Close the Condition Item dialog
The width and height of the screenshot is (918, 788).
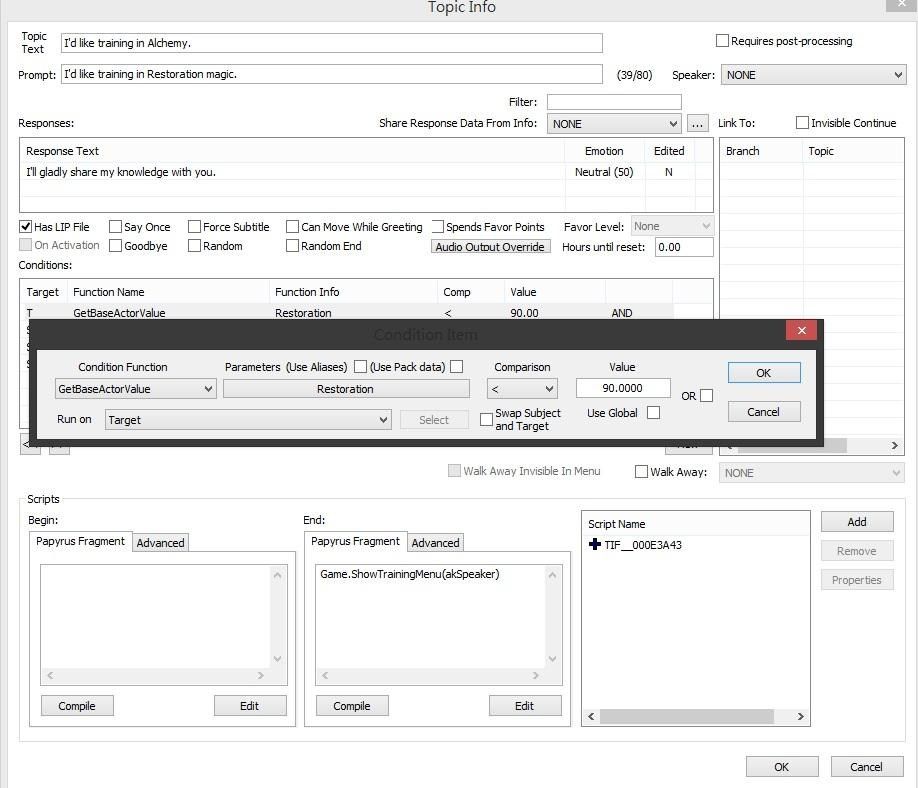click(801, 331)
